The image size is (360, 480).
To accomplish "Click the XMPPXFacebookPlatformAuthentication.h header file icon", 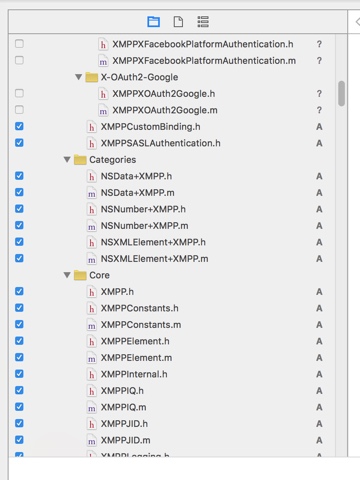I will [103, 44].
